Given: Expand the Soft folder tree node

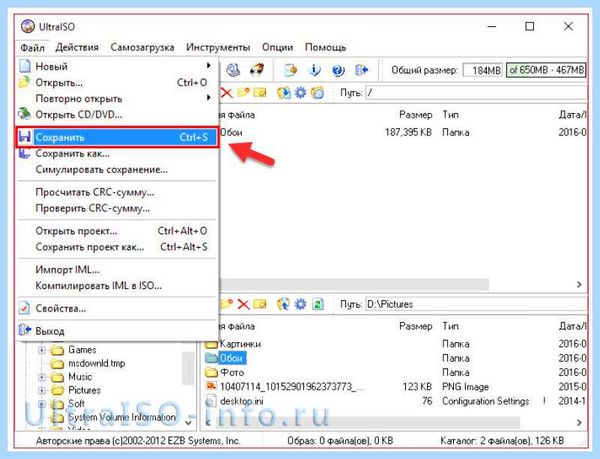Looking at the screenshot, I should (41, 404).
